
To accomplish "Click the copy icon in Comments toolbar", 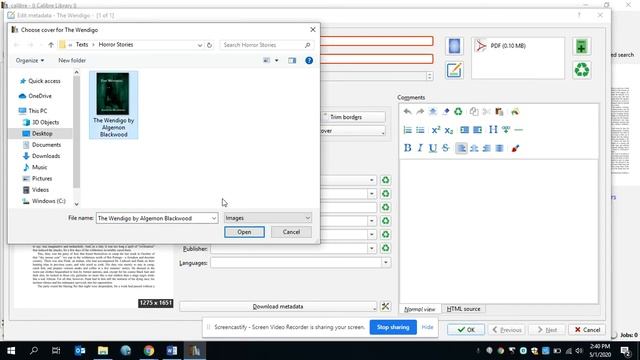I will 473,111.
